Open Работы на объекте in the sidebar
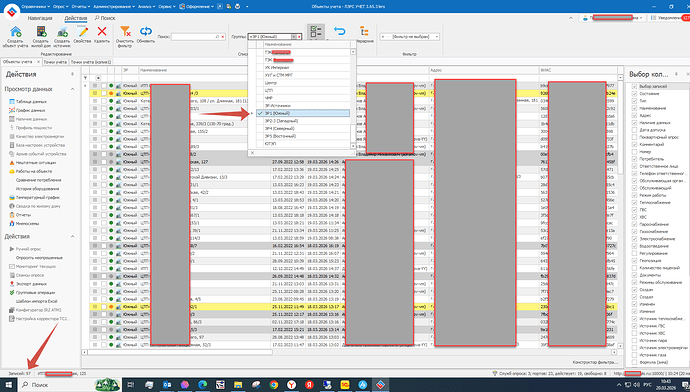 [x=34, y=171]
